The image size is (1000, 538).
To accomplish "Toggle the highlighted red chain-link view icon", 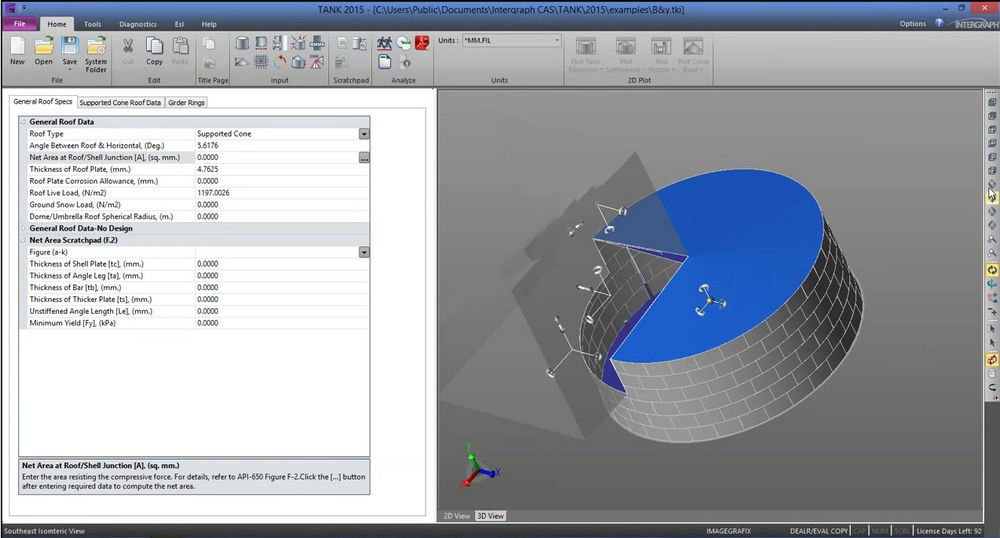I will [x=992, y=360].
